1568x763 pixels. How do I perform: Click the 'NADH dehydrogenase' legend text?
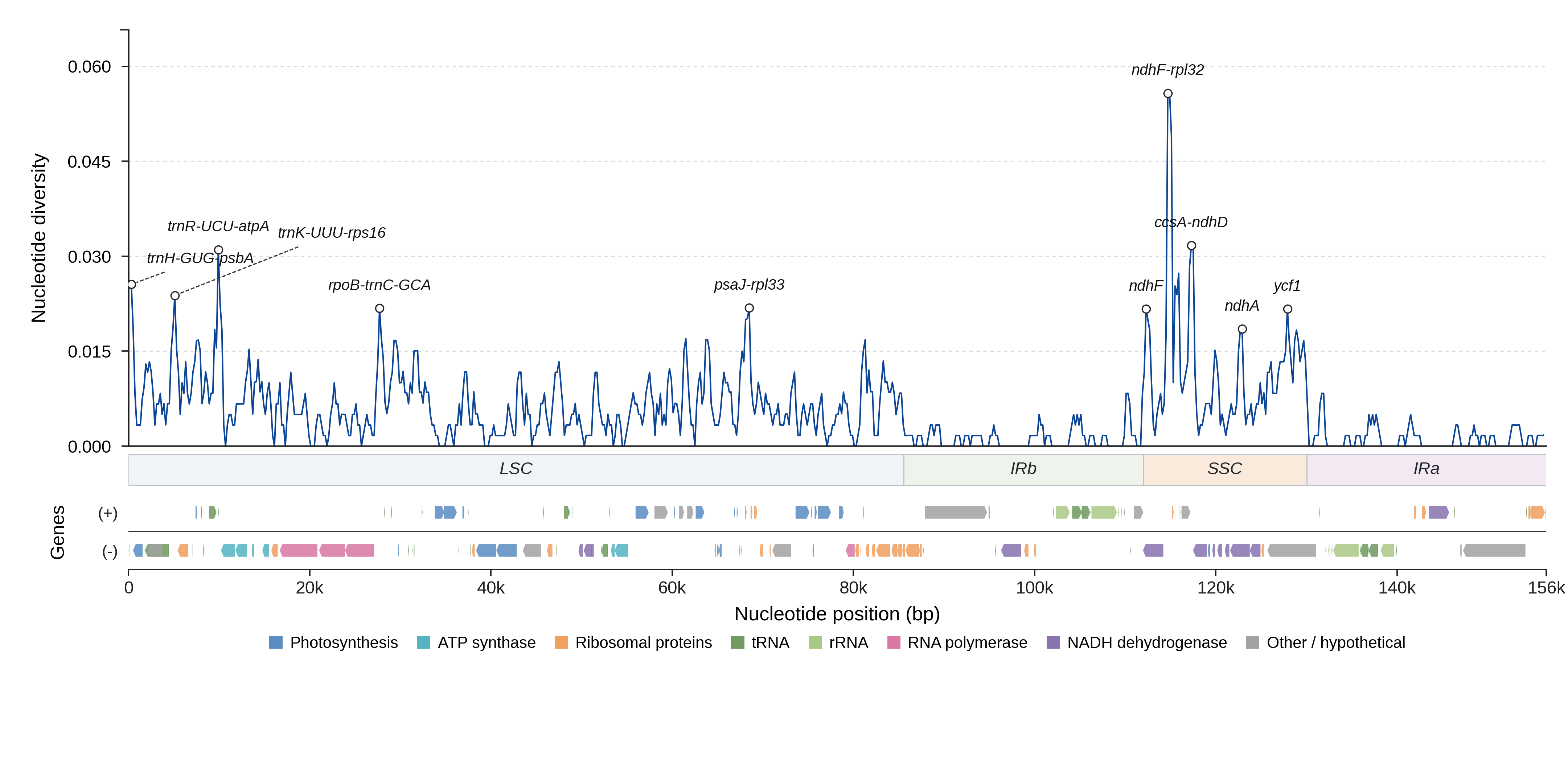click(1147, 642)
